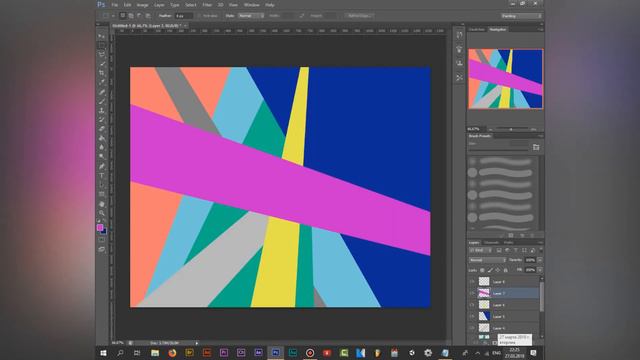Select the Hand tool

[x=101, y=204]
